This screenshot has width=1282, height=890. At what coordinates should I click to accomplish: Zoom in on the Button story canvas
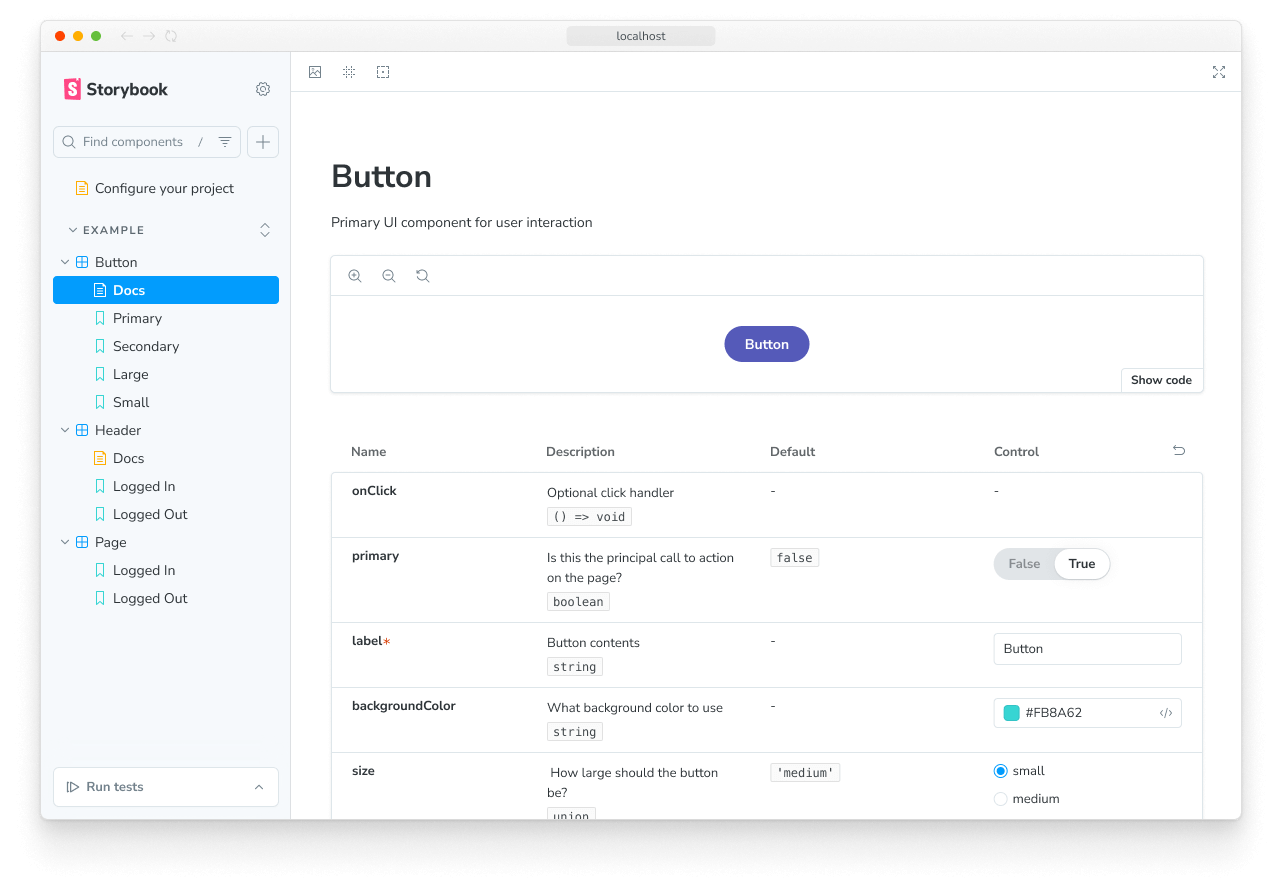pos(355,275)
